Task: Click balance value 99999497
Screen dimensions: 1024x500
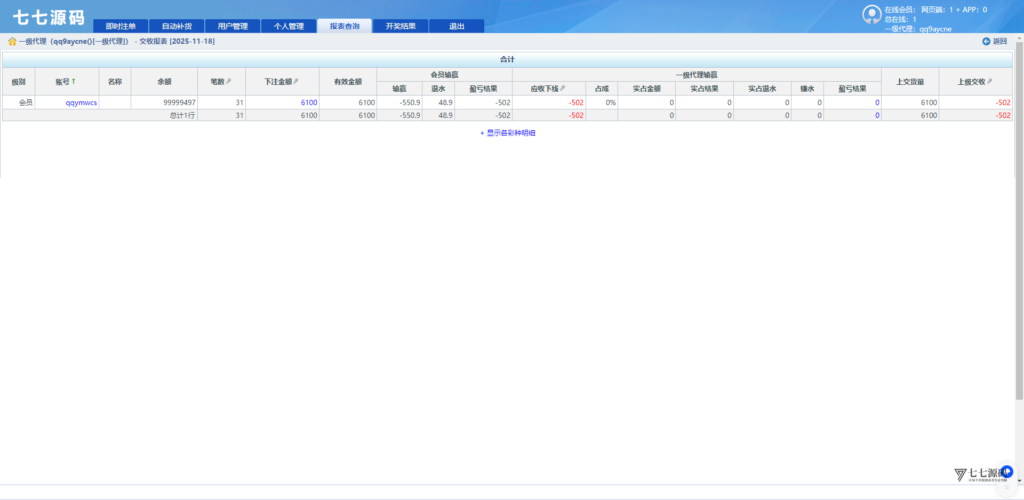Action: point(180,102)
